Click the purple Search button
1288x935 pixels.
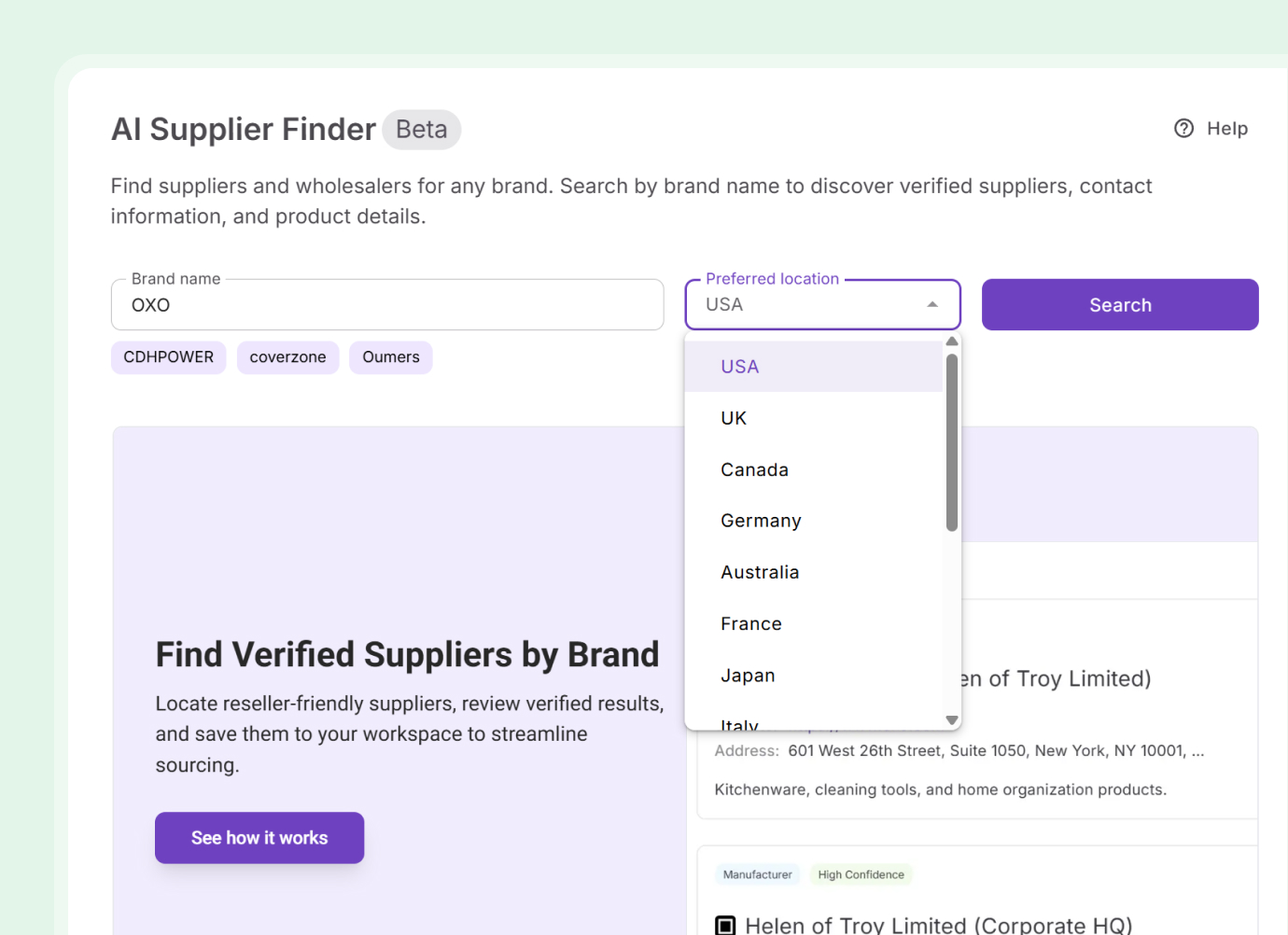pyautogui.click(x=1120, y=305)
